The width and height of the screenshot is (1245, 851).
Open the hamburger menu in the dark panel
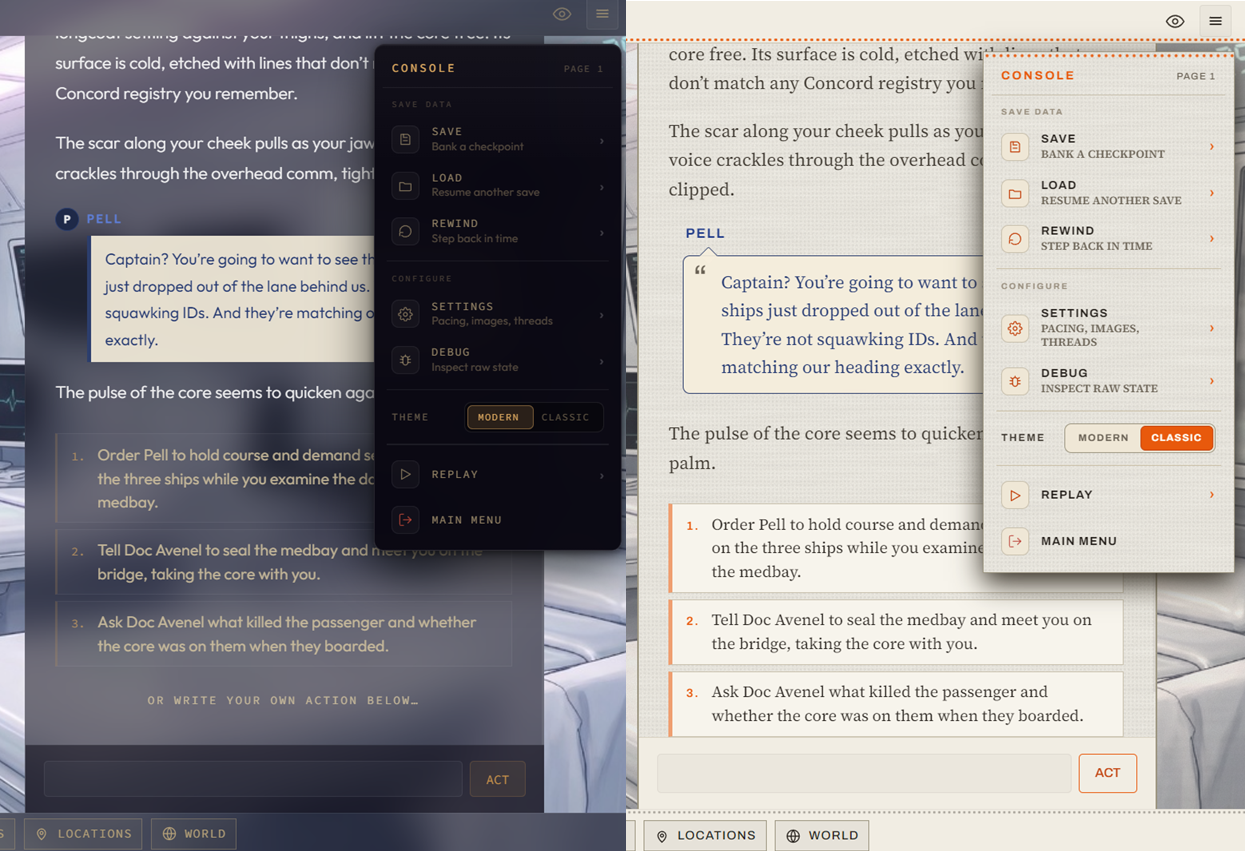(x=602, y=14)
